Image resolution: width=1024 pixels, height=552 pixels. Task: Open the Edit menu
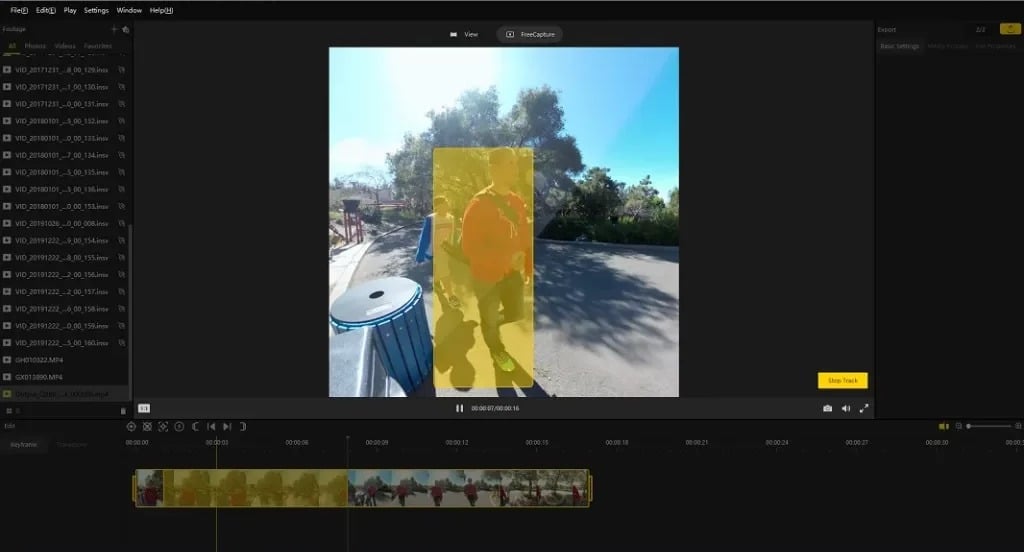click(x=46, y=10)
